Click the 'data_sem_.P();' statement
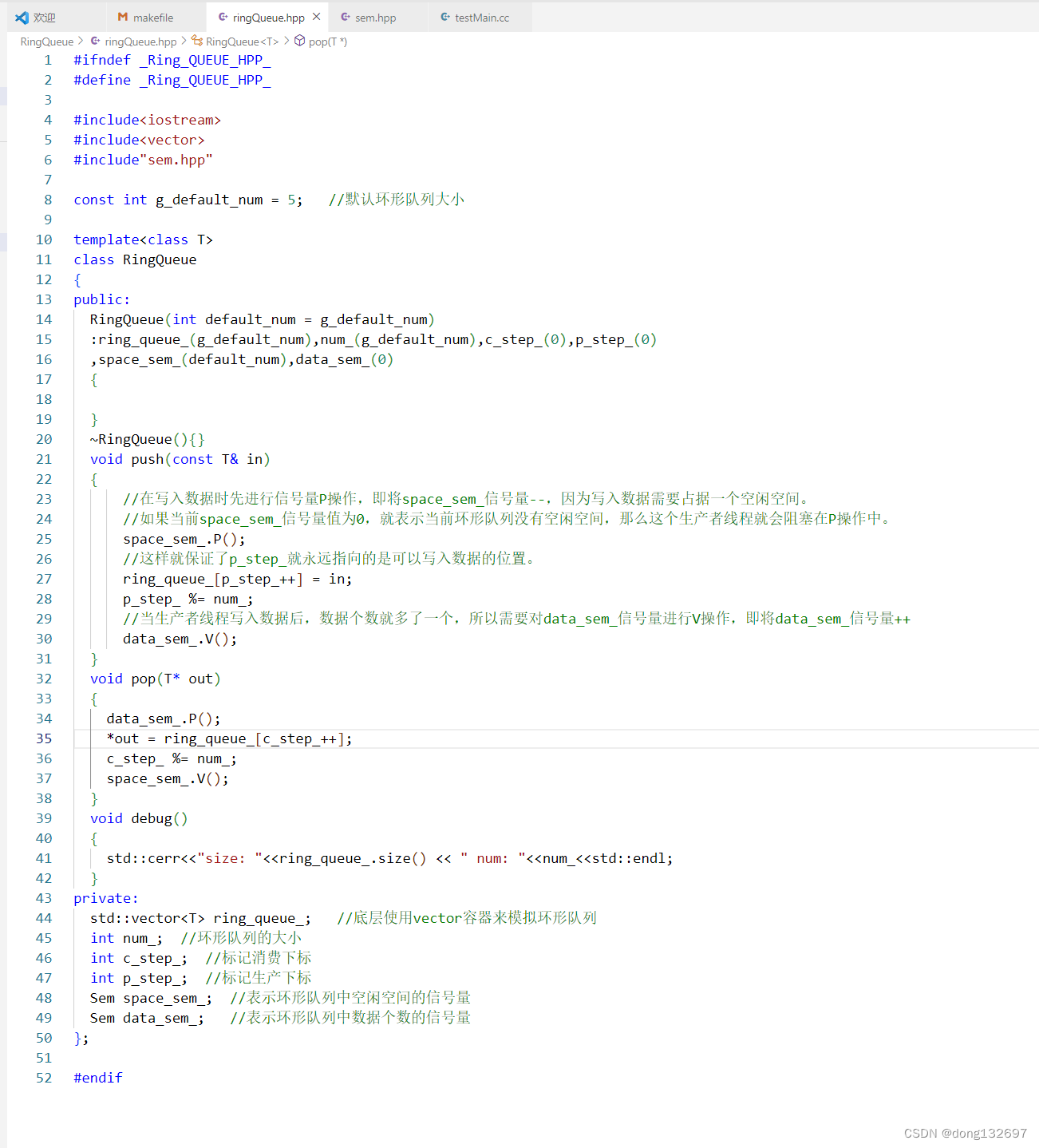The height and width of the screenshot is (1148, 1039). (164, 718)
